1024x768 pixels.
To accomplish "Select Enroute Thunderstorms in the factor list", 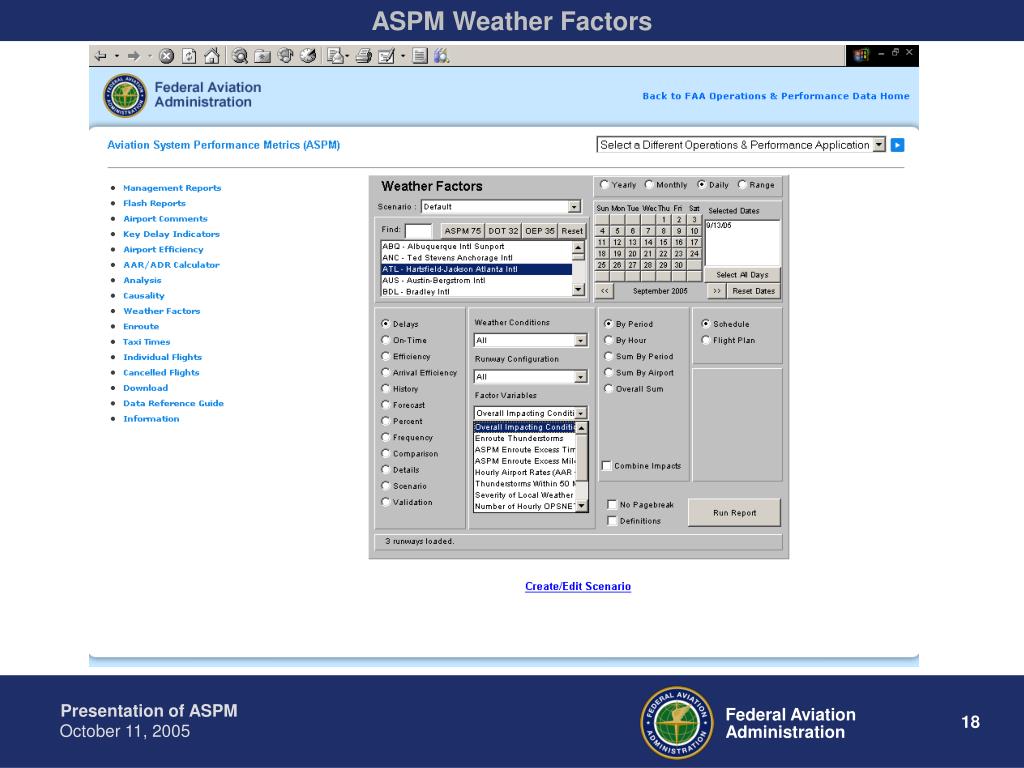I will tap(524, 438).
